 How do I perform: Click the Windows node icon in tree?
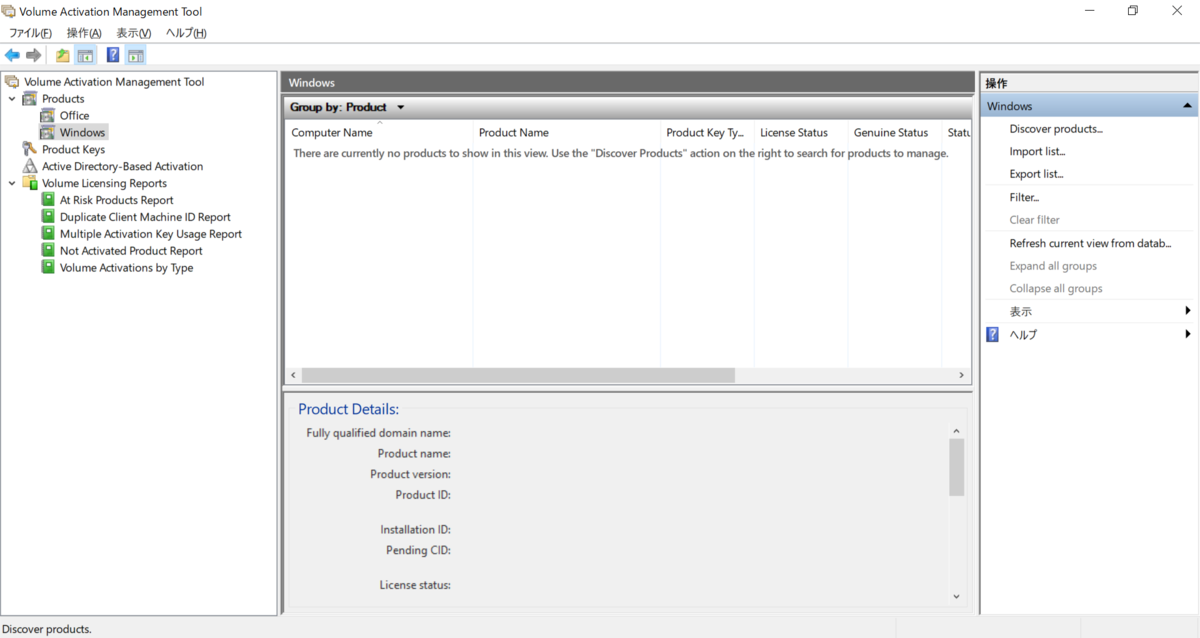[48, 132]
